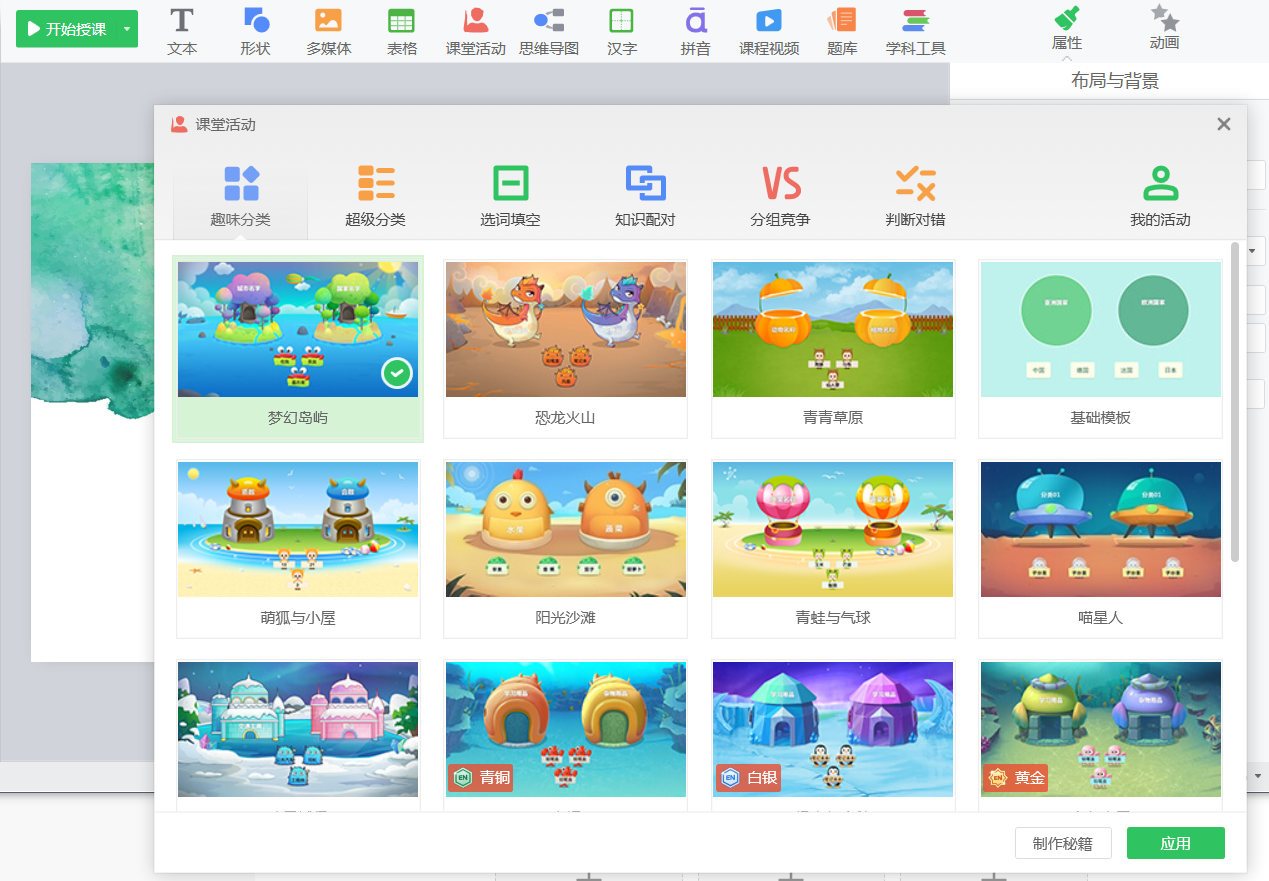This screenshot has width=1269, height=881.
Task: Open the 拼音 pinyin tool
Action: [x=695, y=31]
